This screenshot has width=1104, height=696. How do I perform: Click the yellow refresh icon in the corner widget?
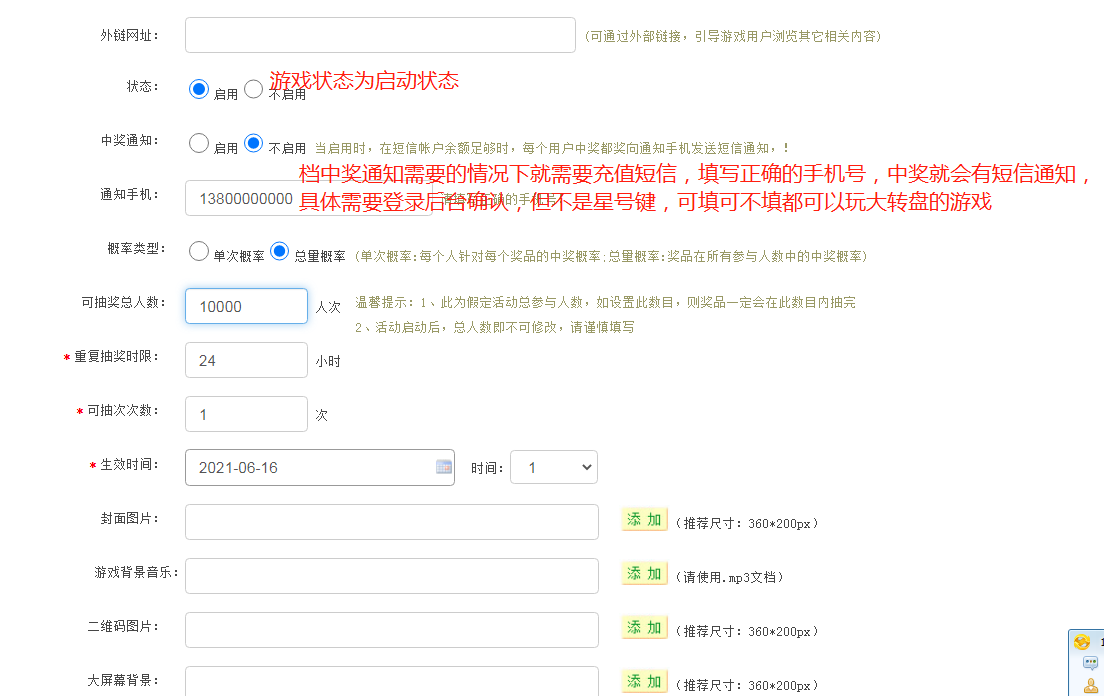[1081, 642]
